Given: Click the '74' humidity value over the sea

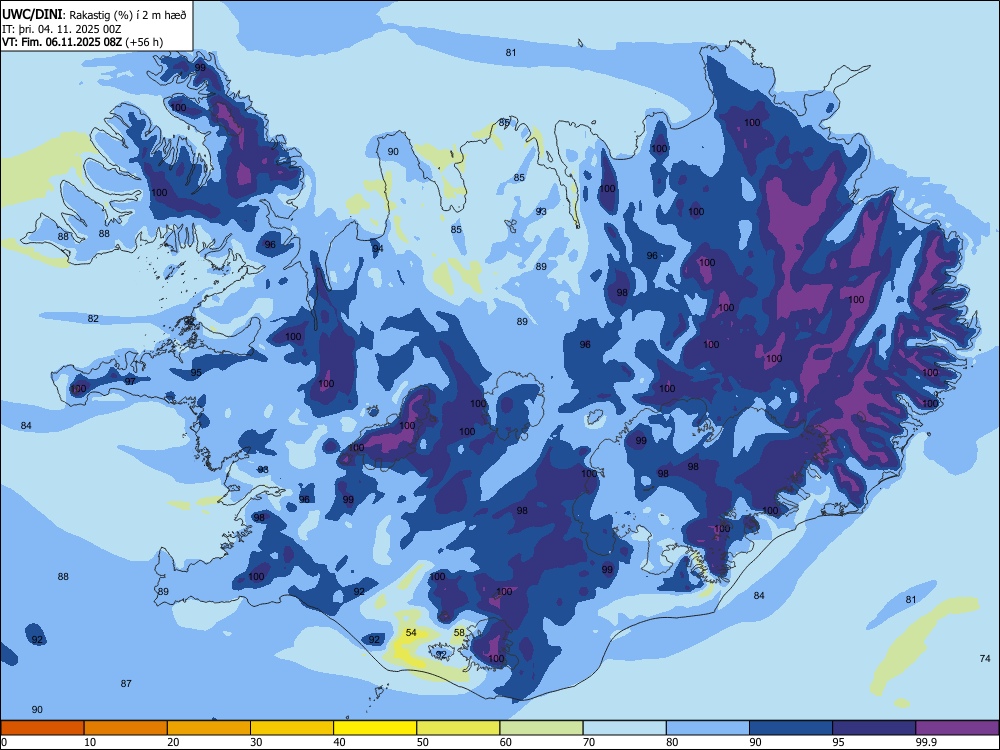Looking at the screenshot, I should (985, 658).
